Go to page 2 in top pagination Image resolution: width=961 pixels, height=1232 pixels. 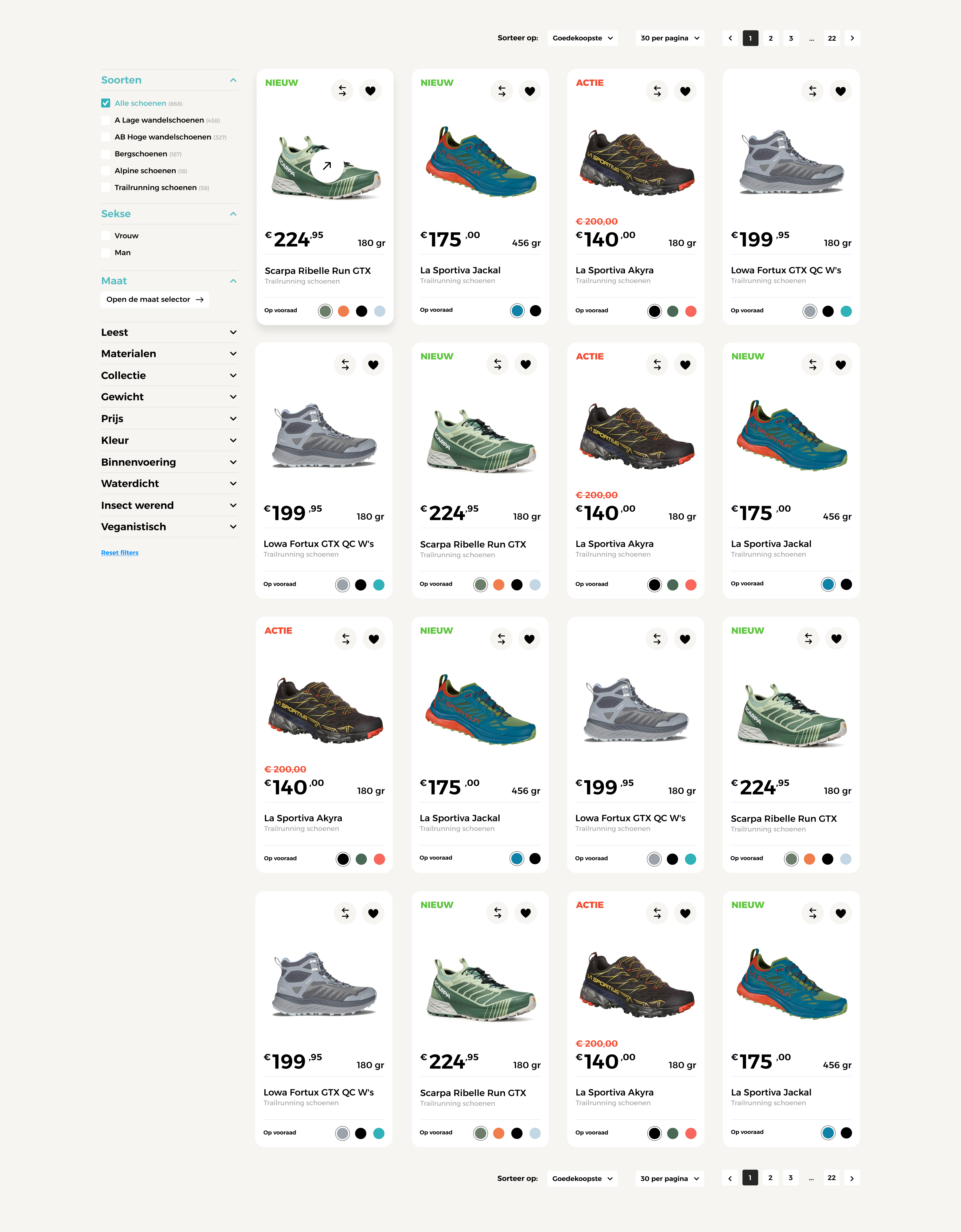(771, 38)
